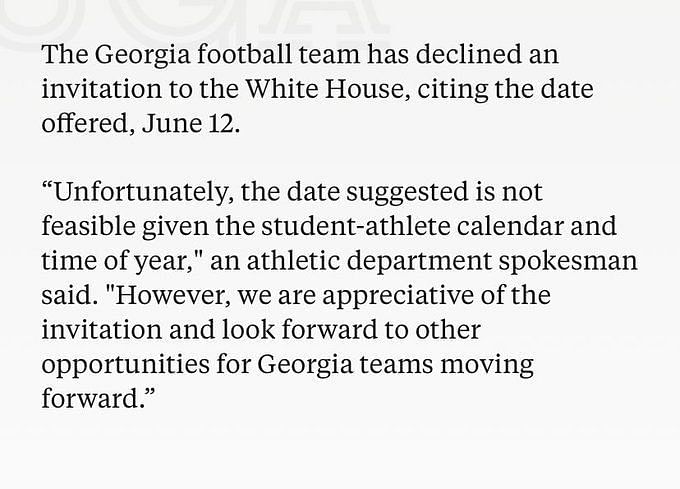Click the words "White House"
The image size is (680, 489).
pos(327,89)
